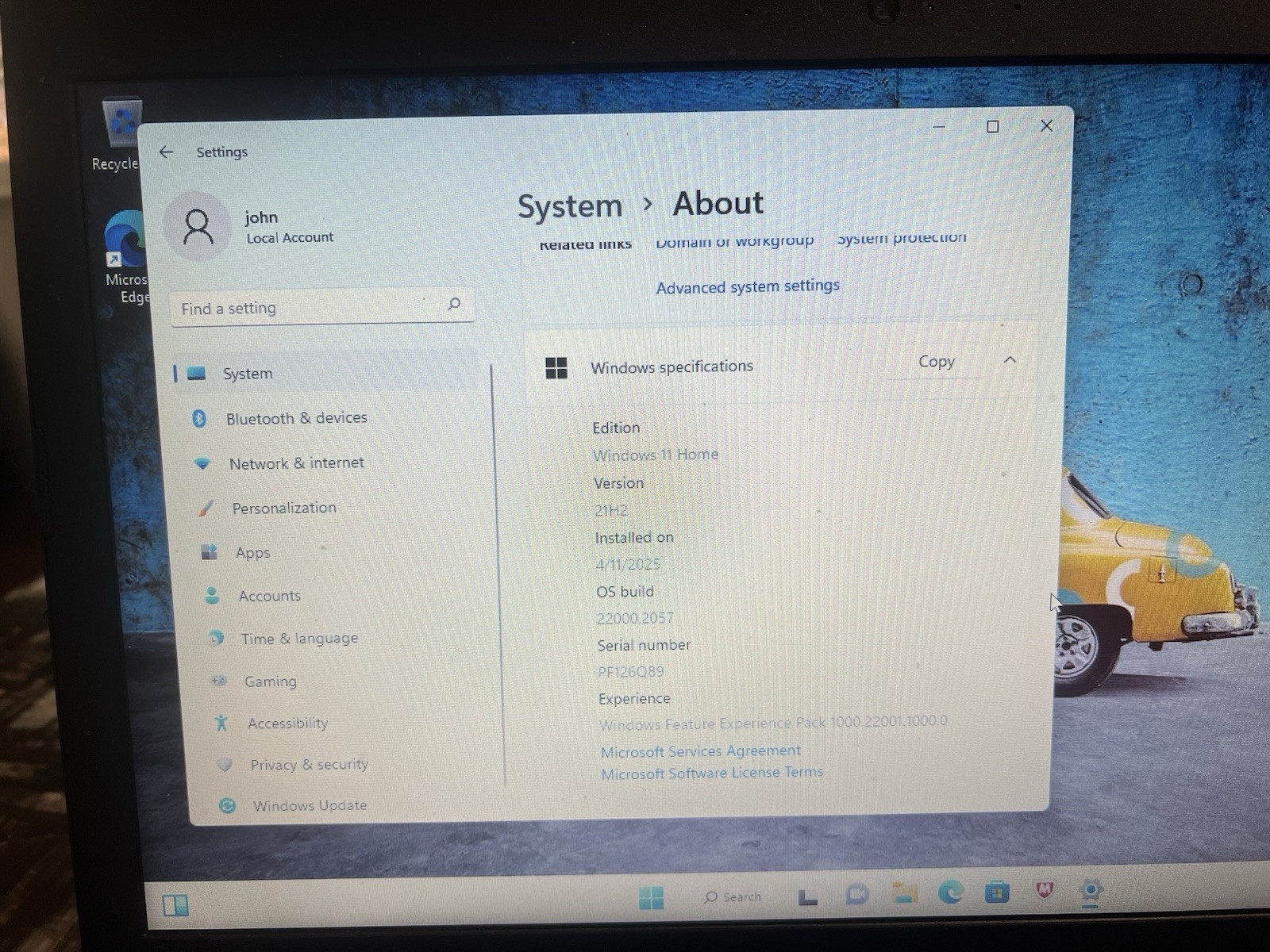Click the Network & internet wifi icon
Screen dimensions: 1270x952
click(202, 464)
